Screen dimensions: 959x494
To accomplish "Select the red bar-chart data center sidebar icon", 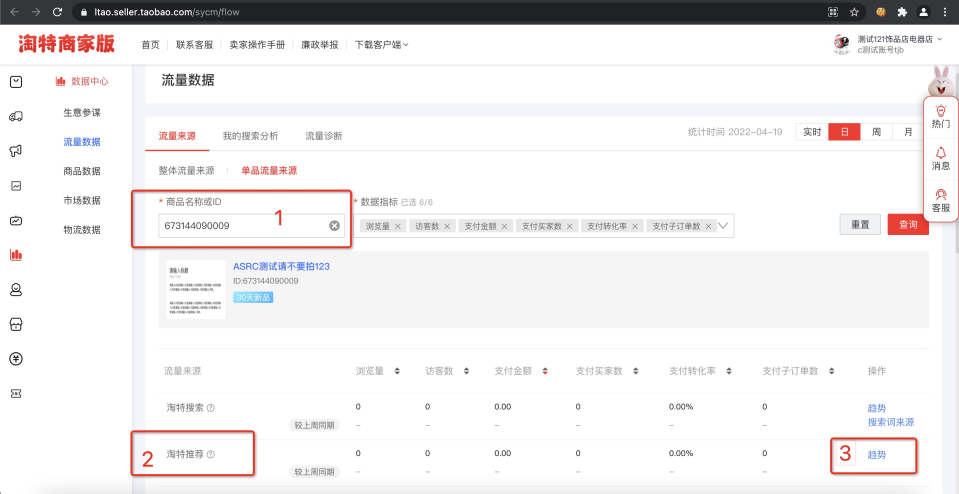I will pyautogui.click(x=17, y=255).
